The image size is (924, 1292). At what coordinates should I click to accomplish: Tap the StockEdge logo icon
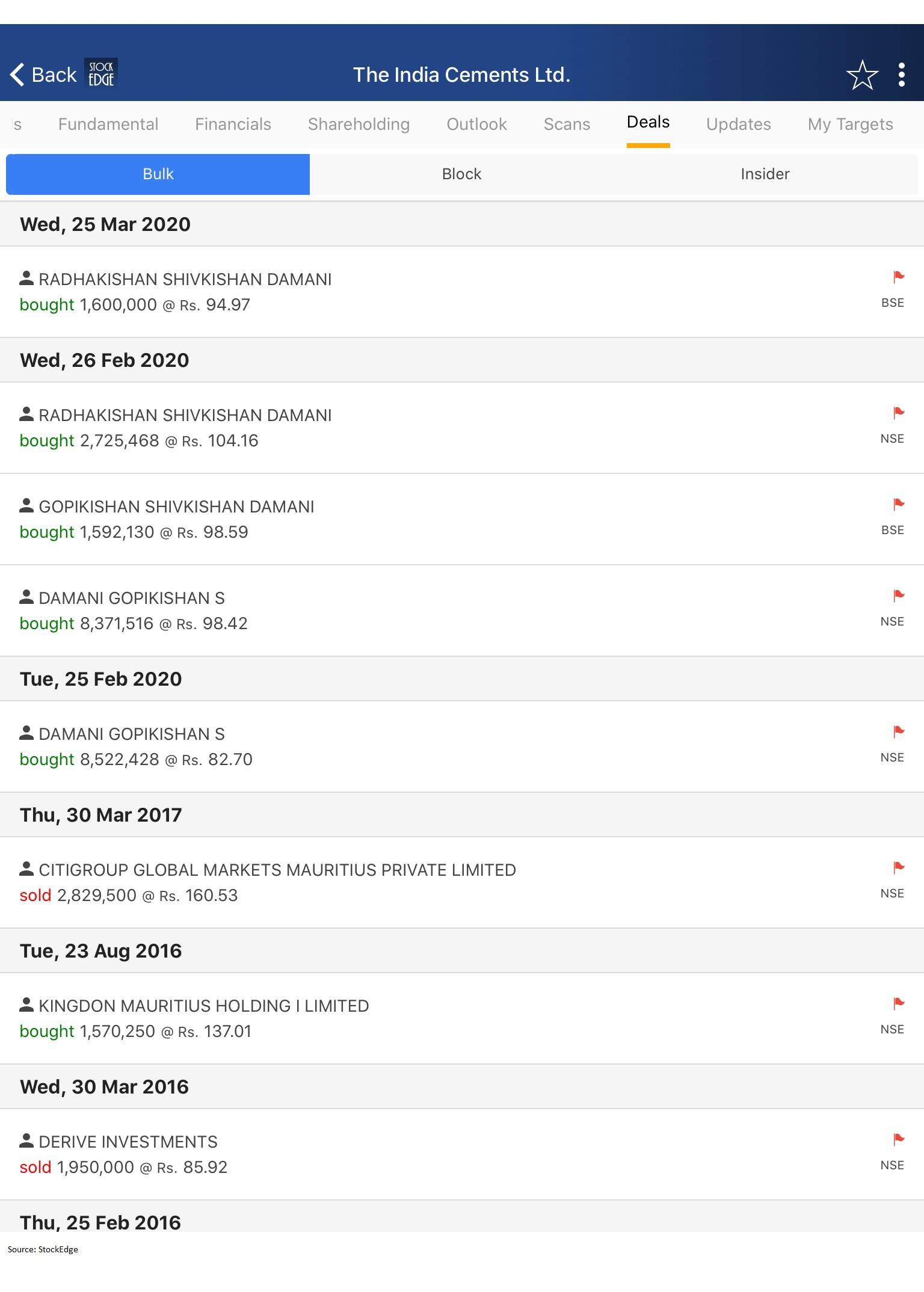pos(101,74)
